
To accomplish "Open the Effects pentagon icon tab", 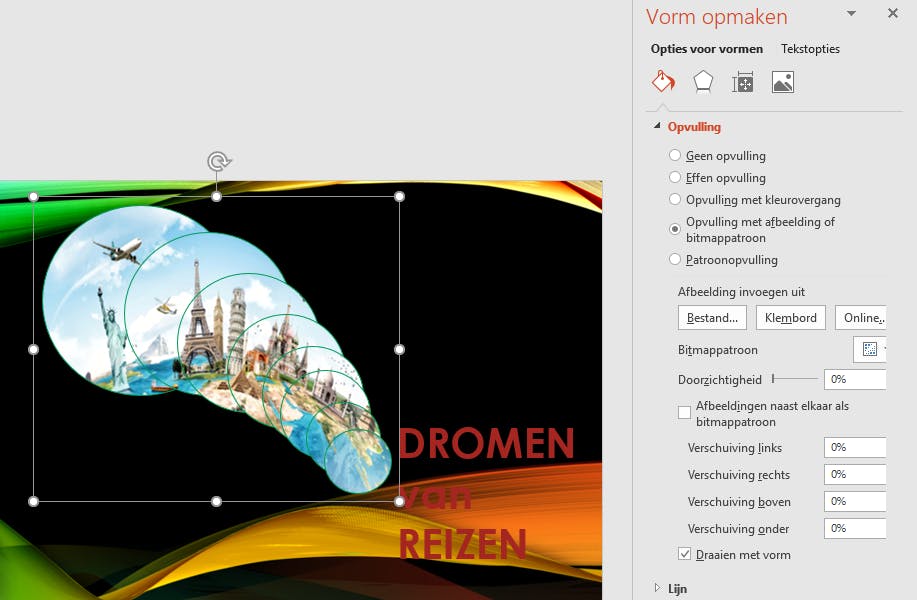I will pyautogui.click(x=703, y=82).
